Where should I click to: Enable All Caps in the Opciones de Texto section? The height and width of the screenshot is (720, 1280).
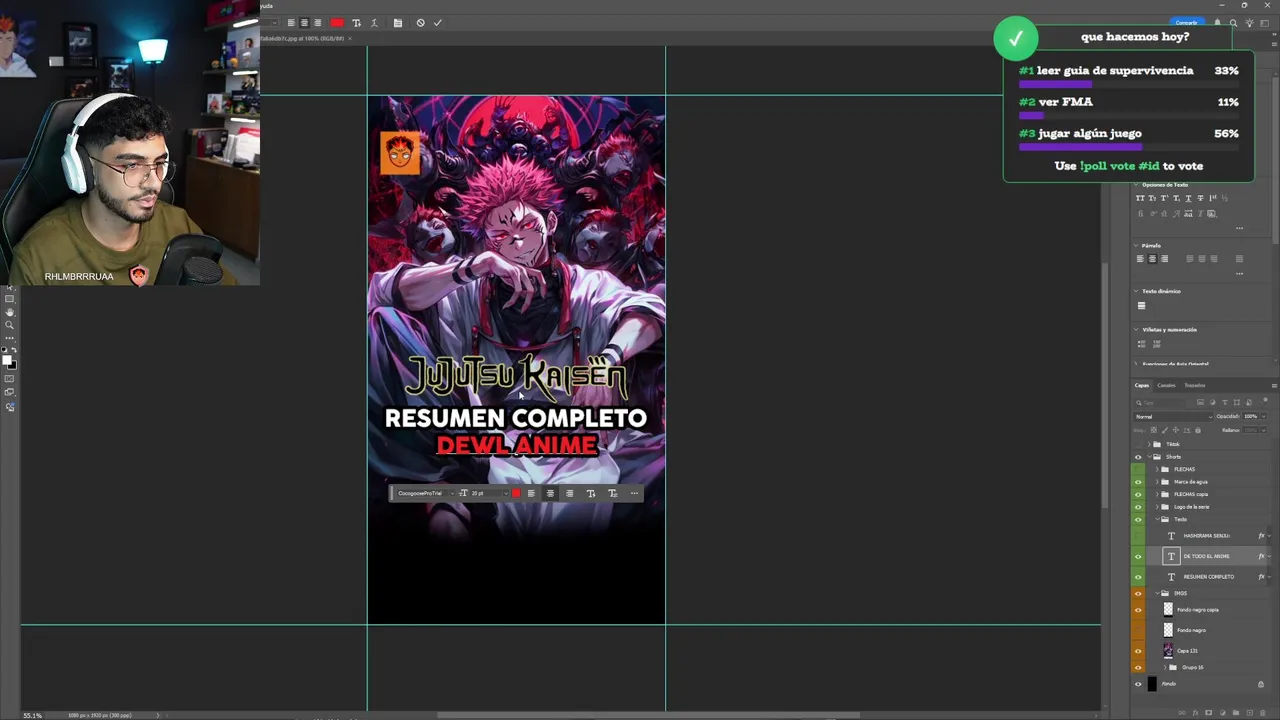coord(1140,198)
